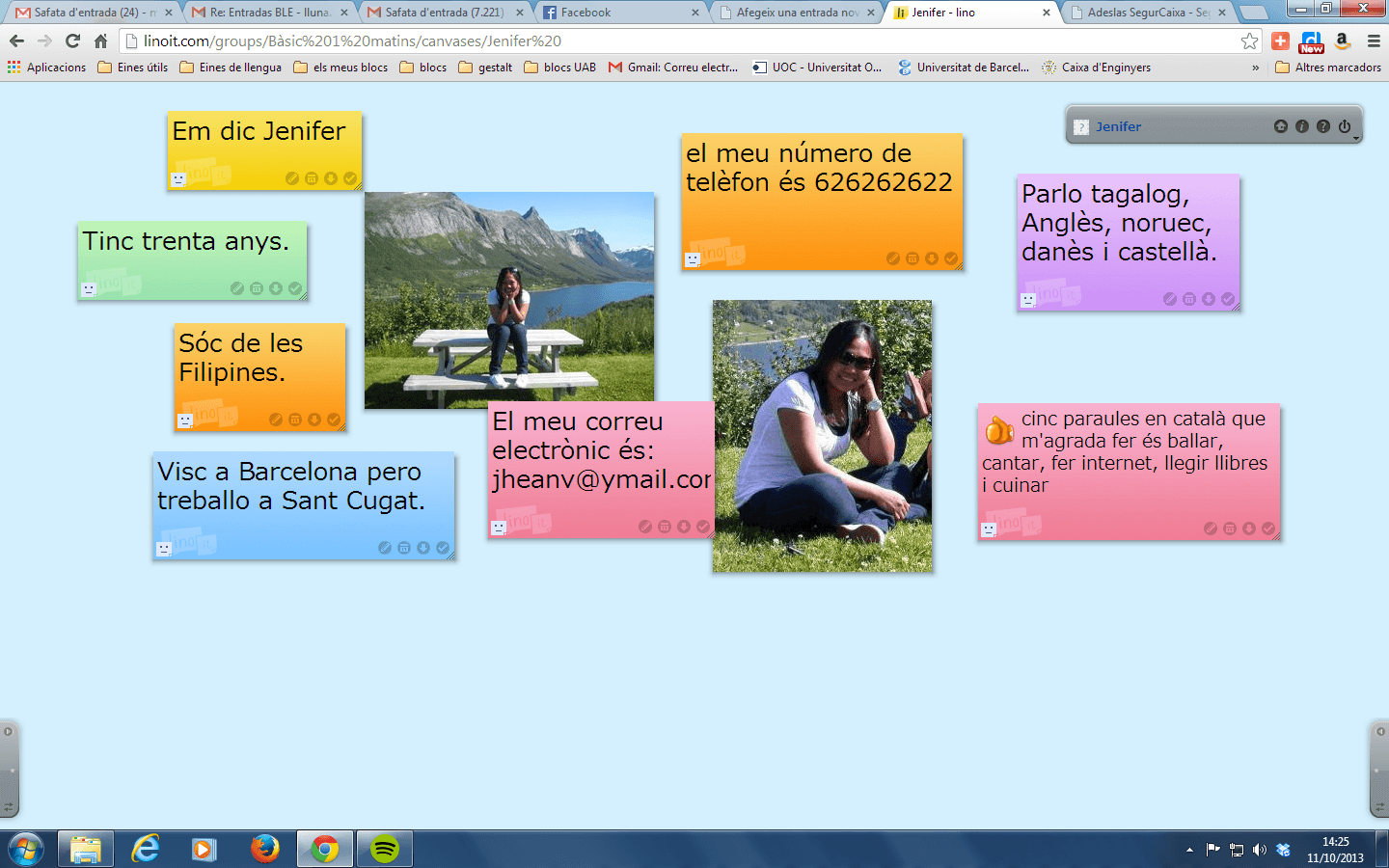
Task: Mark 'Visc a Barcelona' sticky as done
Action: pyautogui.click(x=443, y=548)
